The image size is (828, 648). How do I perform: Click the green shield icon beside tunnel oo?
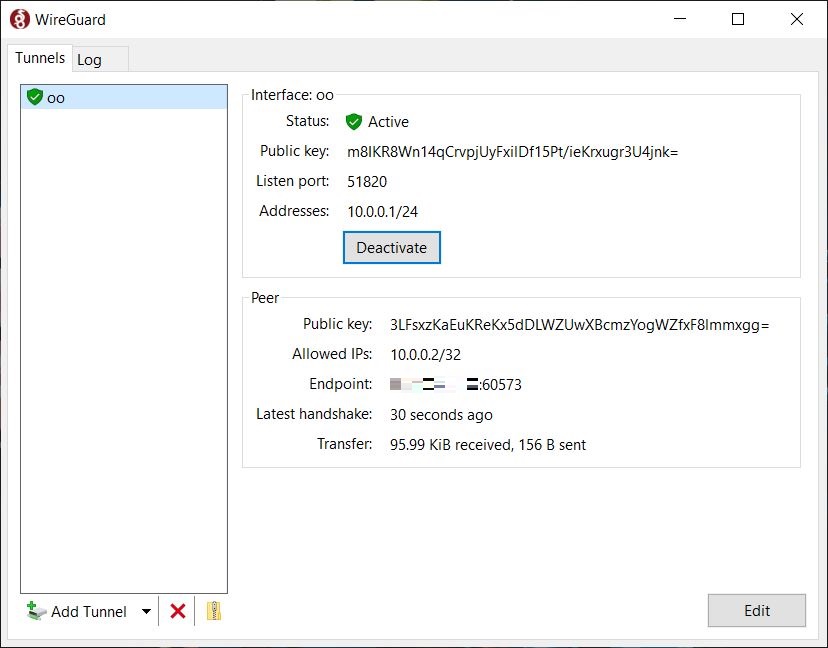pos(35,97)
